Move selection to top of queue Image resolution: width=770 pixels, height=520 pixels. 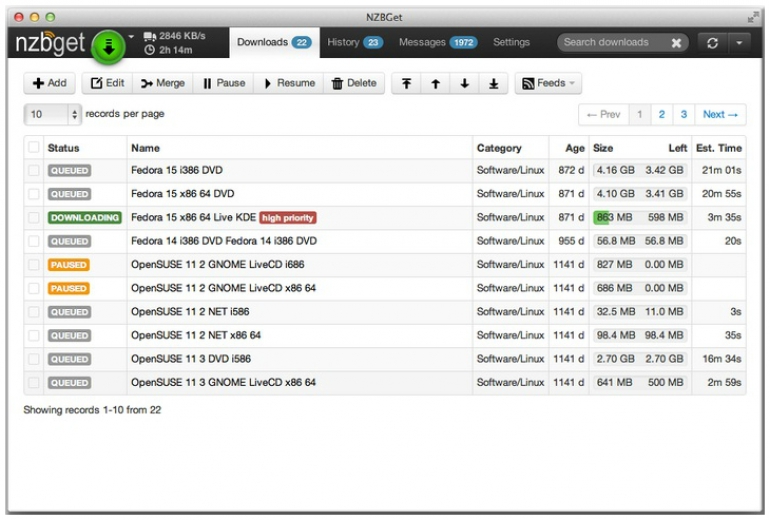click(x=406, y=83)
